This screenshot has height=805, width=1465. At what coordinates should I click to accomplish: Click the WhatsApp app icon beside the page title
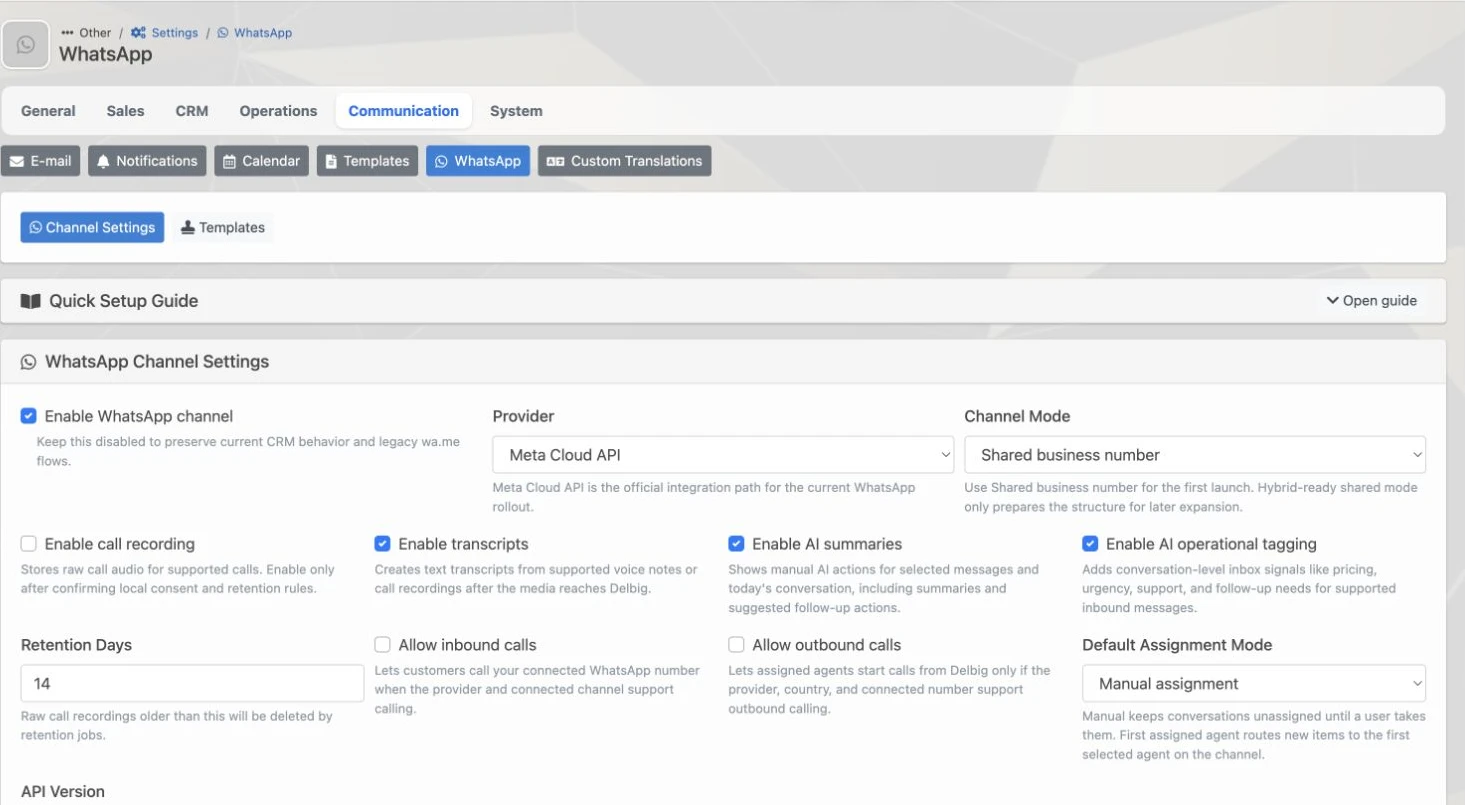pos(26,45)
